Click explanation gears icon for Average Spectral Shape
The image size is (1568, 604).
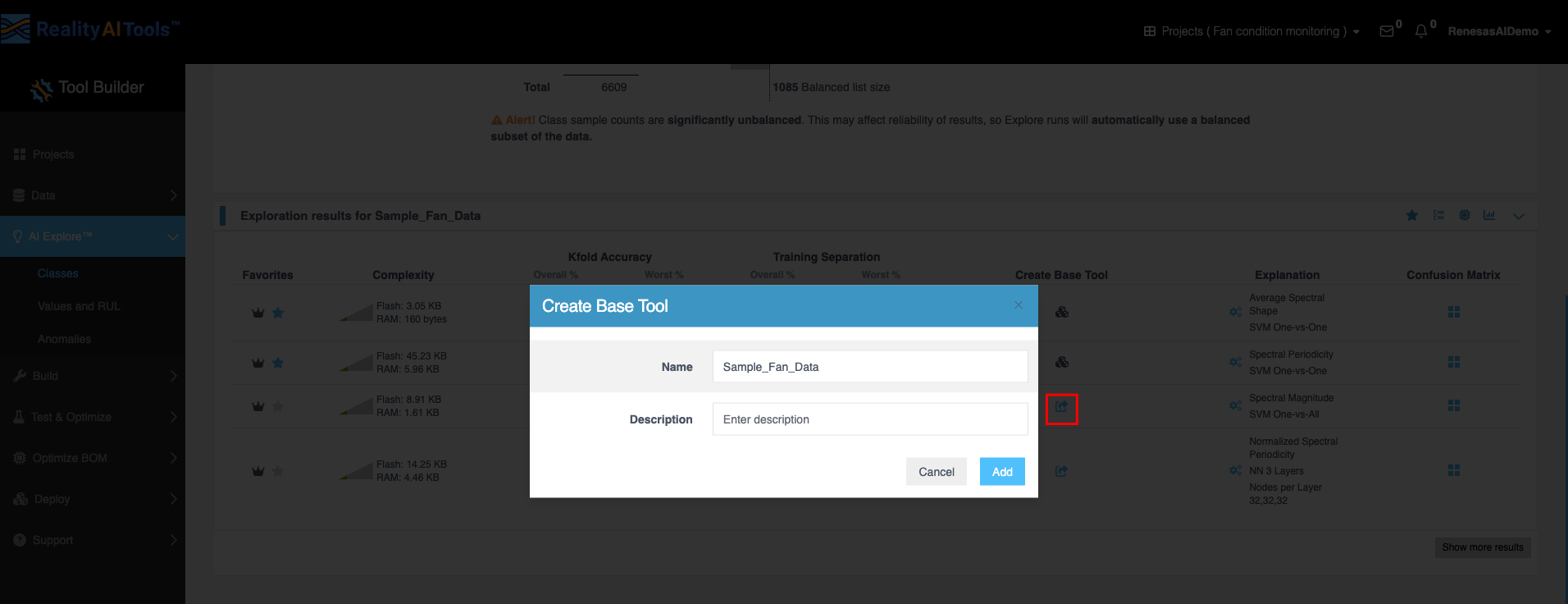[x=1235, y=312]
